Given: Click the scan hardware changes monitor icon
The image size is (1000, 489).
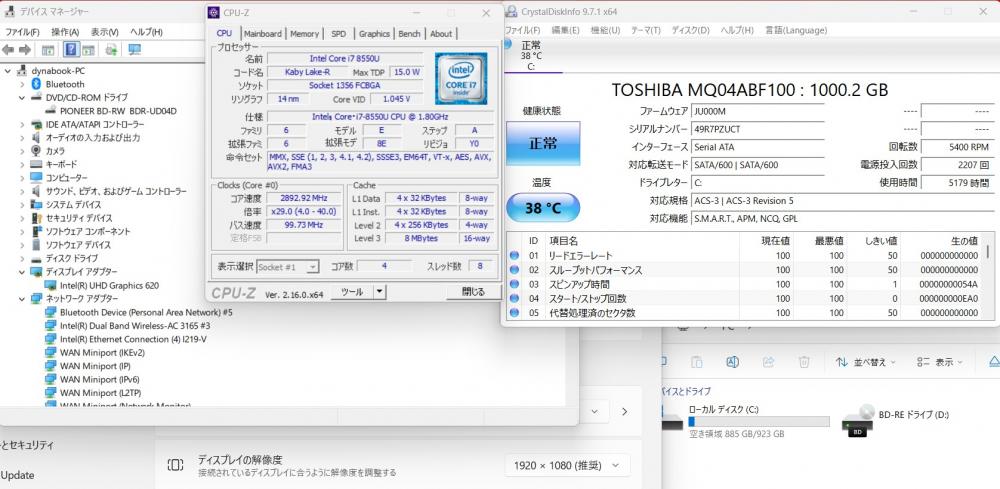Looking at the screenshot, I should click(x=134, y=49).
